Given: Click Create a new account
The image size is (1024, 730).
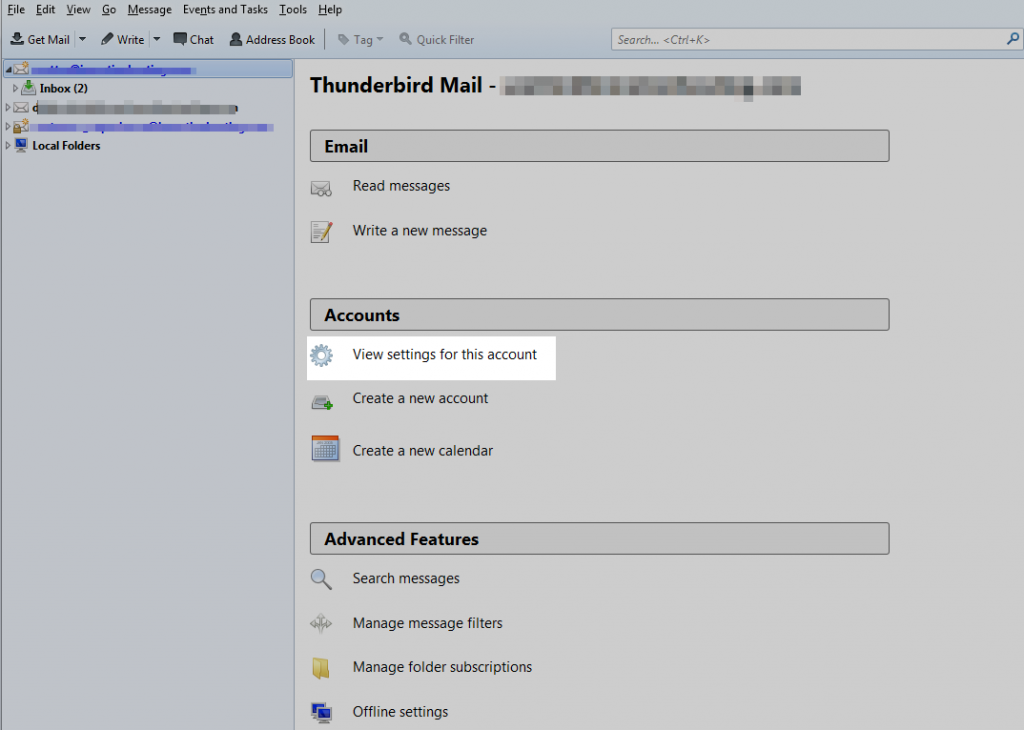Looking at the screenshot, I should (x=420, y=398).
